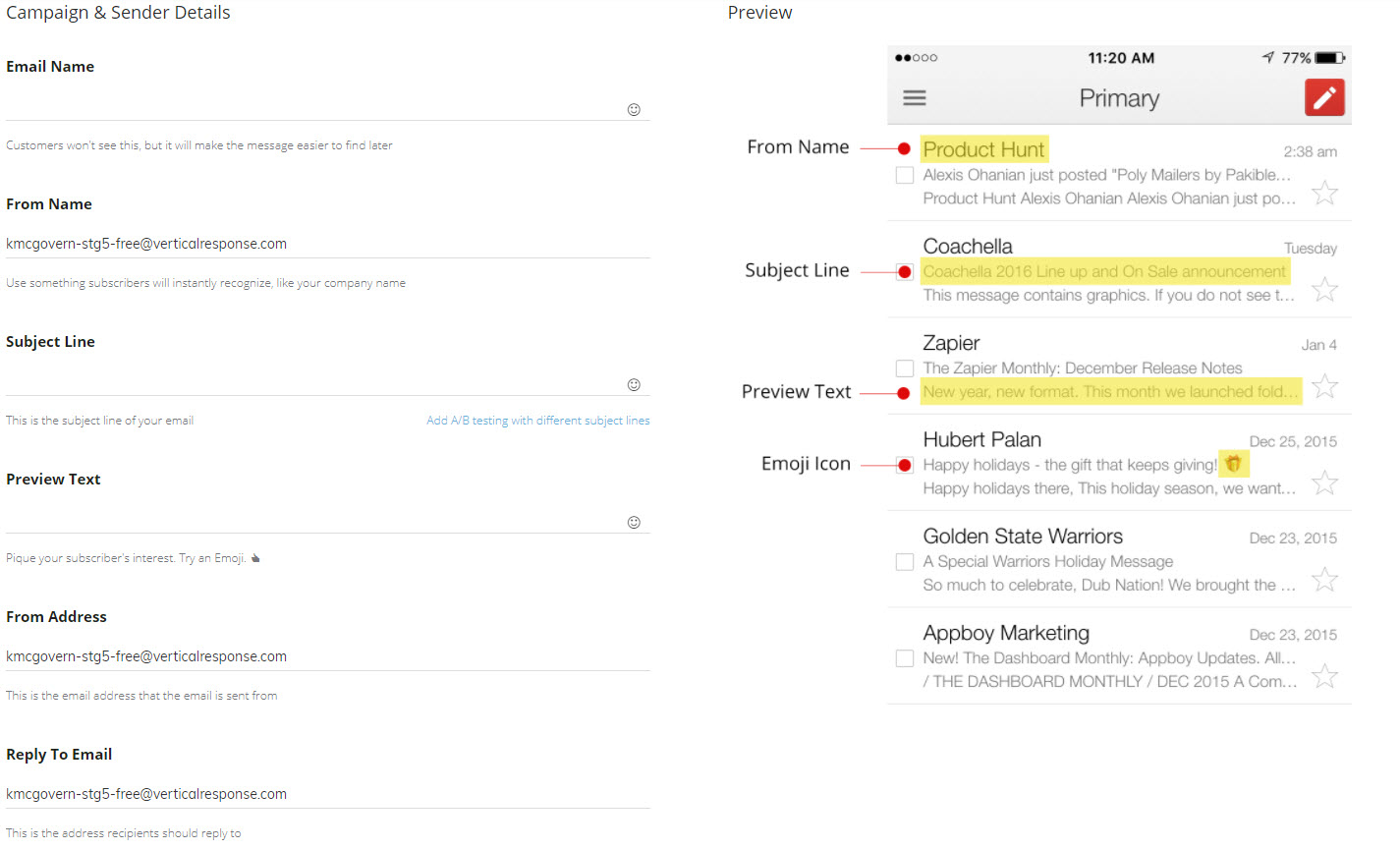Select highlighted Product Hunt sender name
The height and width of the screenshot is (850, 1400).
pos(984,149)
